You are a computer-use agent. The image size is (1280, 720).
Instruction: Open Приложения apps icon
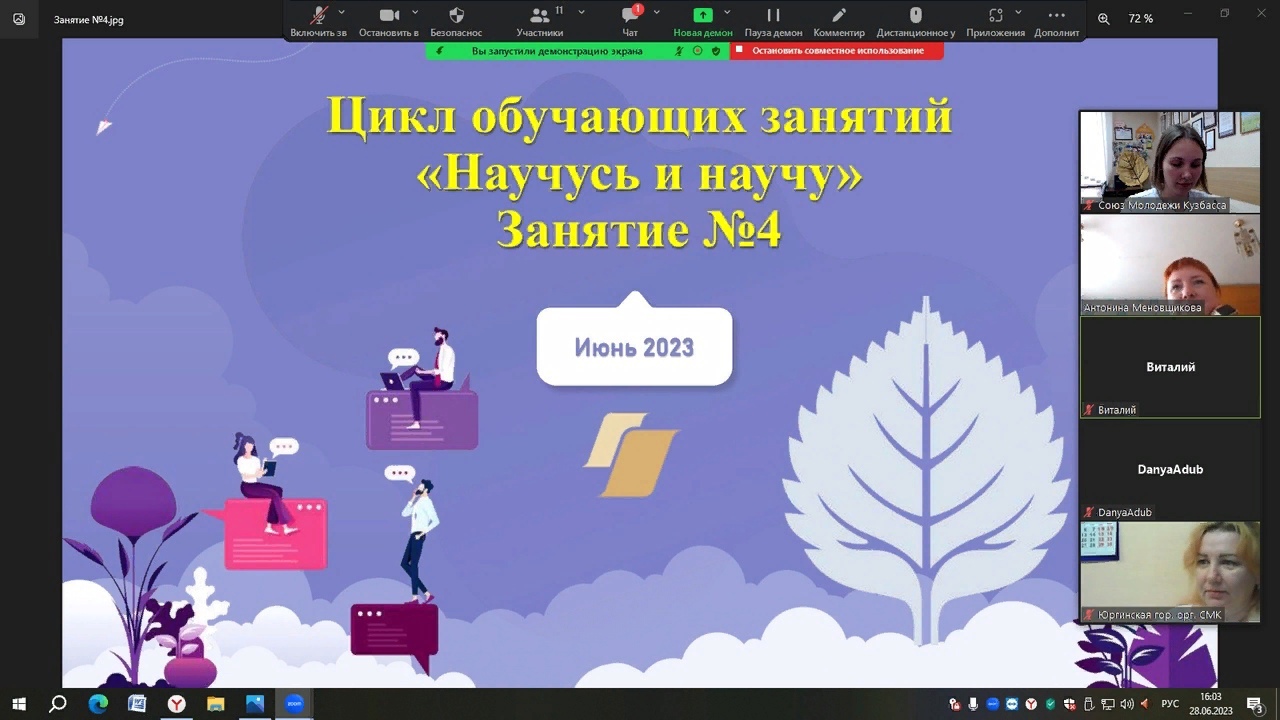(x=995, y=21)
